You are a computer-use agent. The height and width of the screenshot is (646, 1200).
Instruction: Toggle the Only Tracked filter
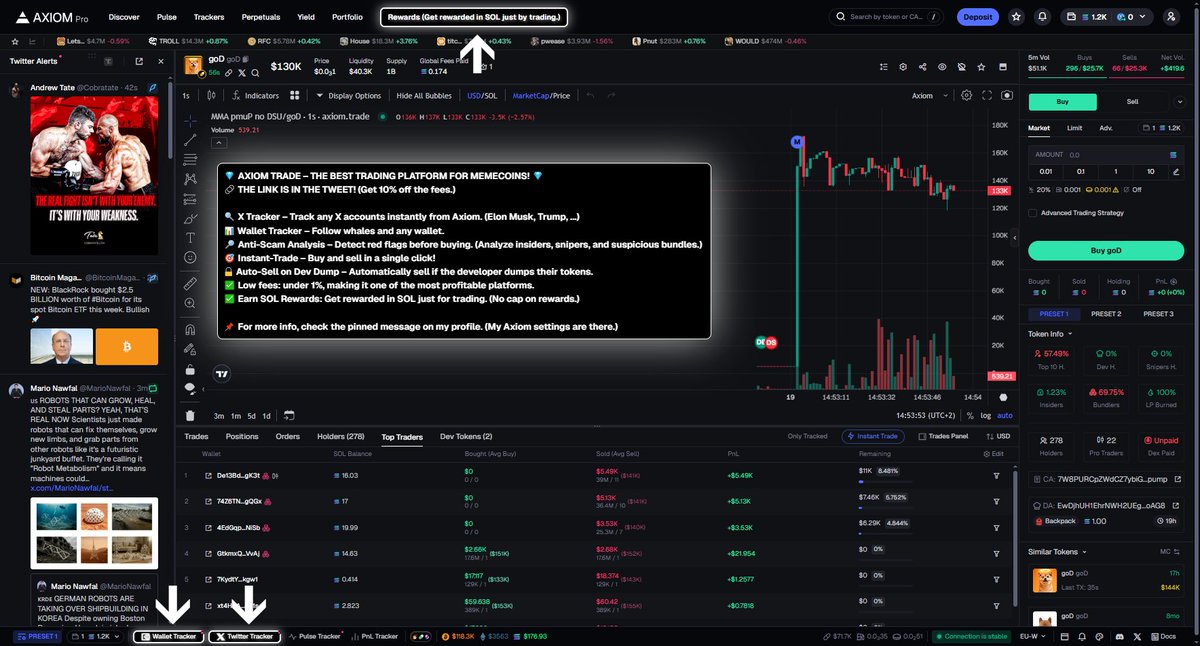807,436
